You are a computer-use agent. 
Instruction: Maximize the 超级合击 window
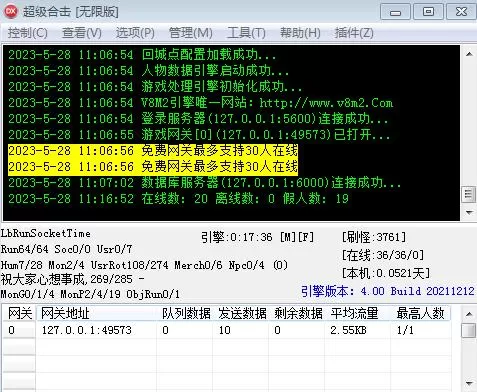tap(428, 12)
